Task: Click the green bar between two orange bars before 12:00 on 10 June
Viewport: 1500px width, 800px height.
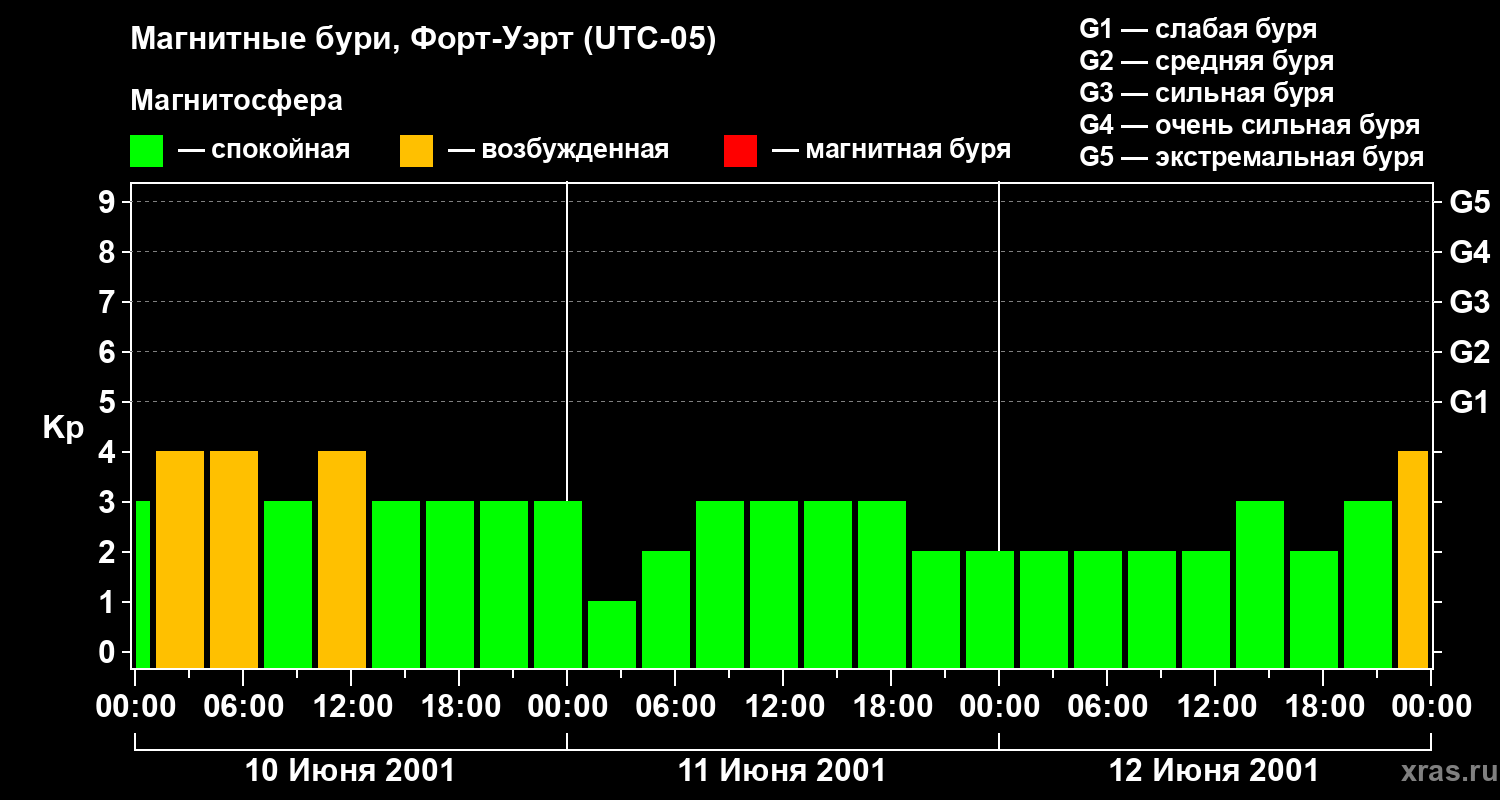Action: [x=288, y=584]
